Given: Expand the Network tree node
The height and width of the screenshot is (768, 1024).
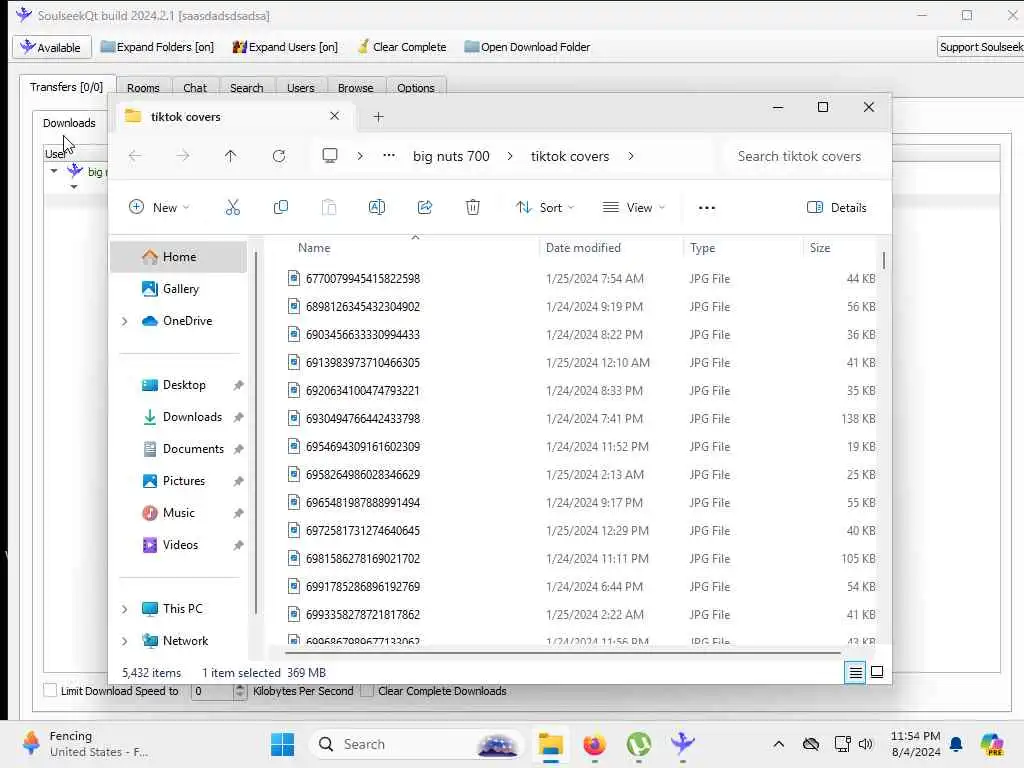Looking at the screenshot, I should point(125,641).
